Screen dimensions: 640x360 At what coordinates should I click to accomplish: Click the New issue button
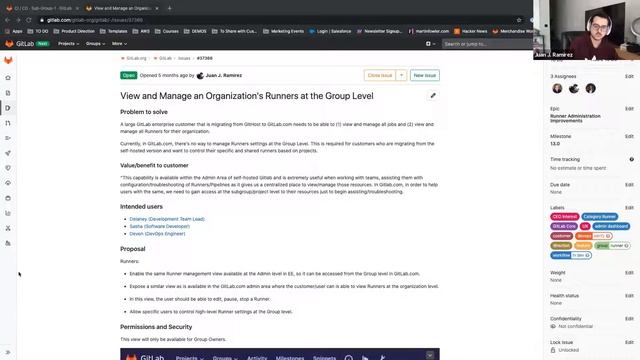click(x=424, y=75)
